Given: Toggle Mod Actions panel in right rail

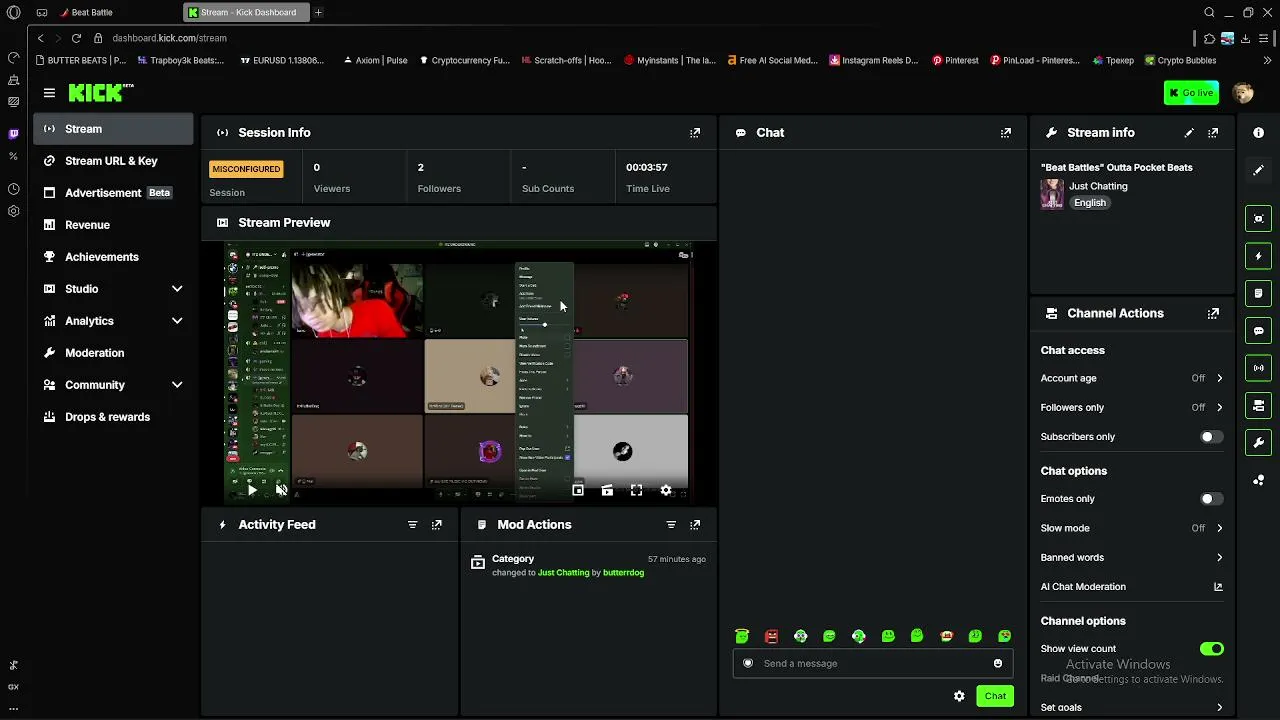Looking at the screenshot, I should click(x=1258, y=294).
